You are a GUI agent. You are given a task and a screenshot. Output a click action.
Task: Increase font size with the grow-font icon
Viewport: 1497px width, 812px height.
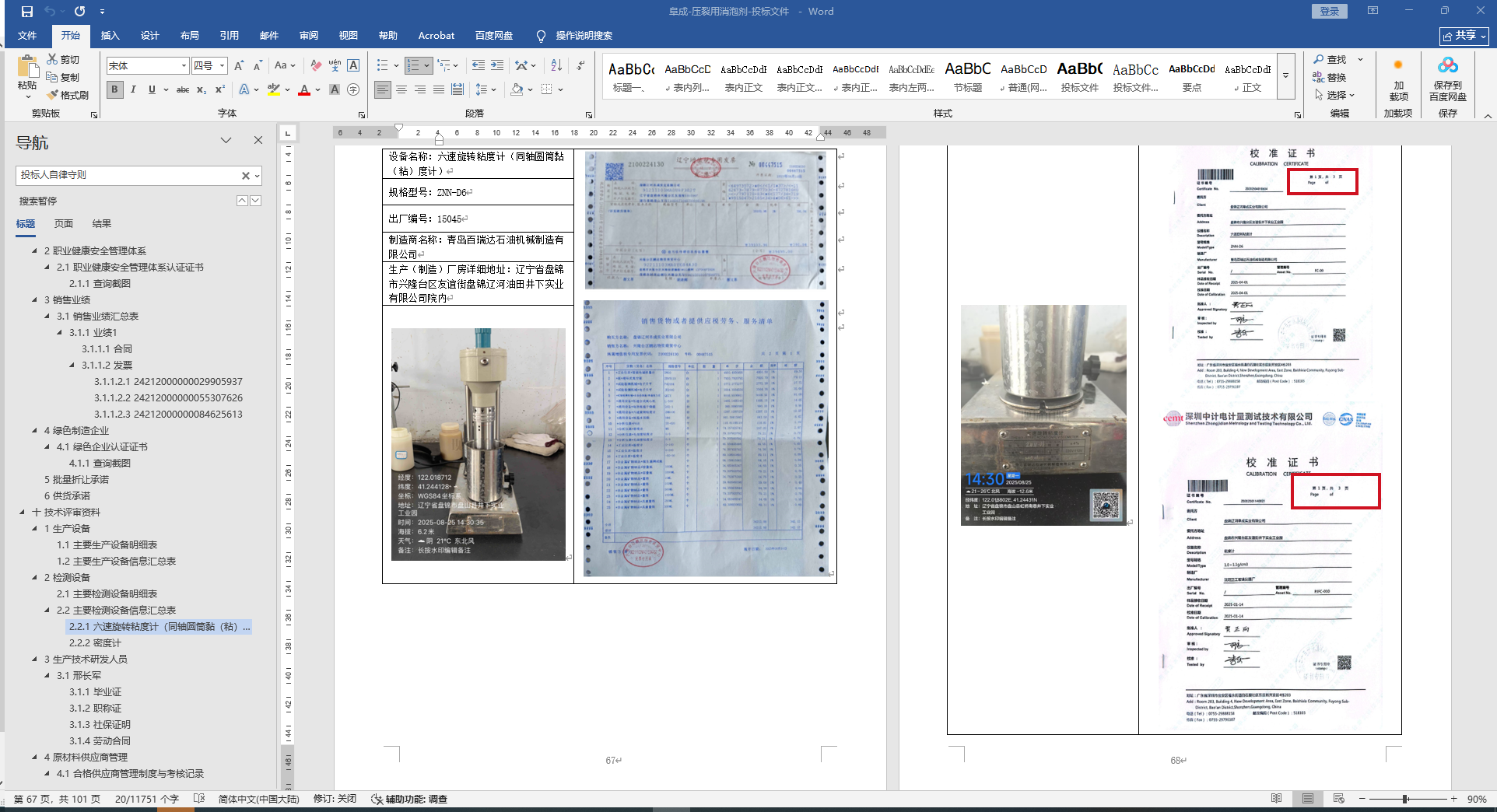pyautogui.click(x=239, y=65)
